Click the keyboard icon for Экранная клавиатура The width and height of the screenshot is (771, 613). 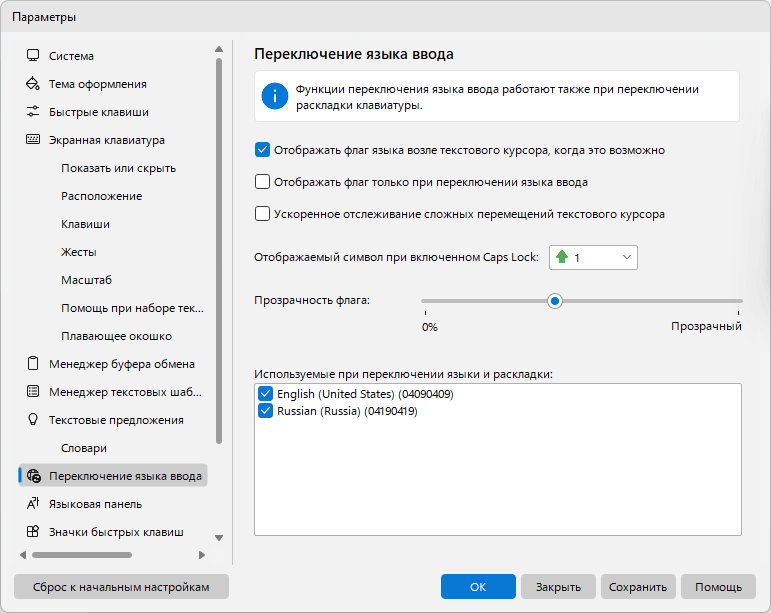click(x=33, y=140)
